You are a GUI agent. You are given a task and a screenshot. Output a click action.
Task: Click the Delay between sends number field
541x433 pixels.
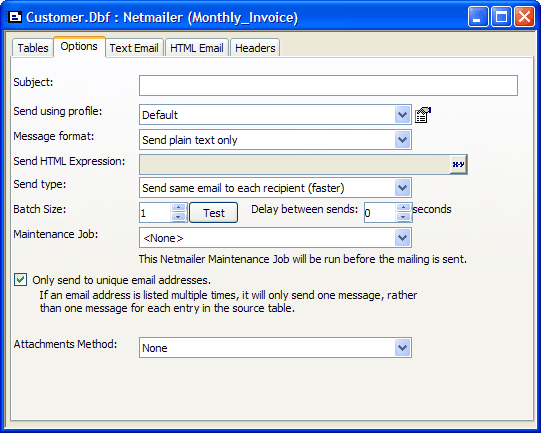(x=380, y=213)
